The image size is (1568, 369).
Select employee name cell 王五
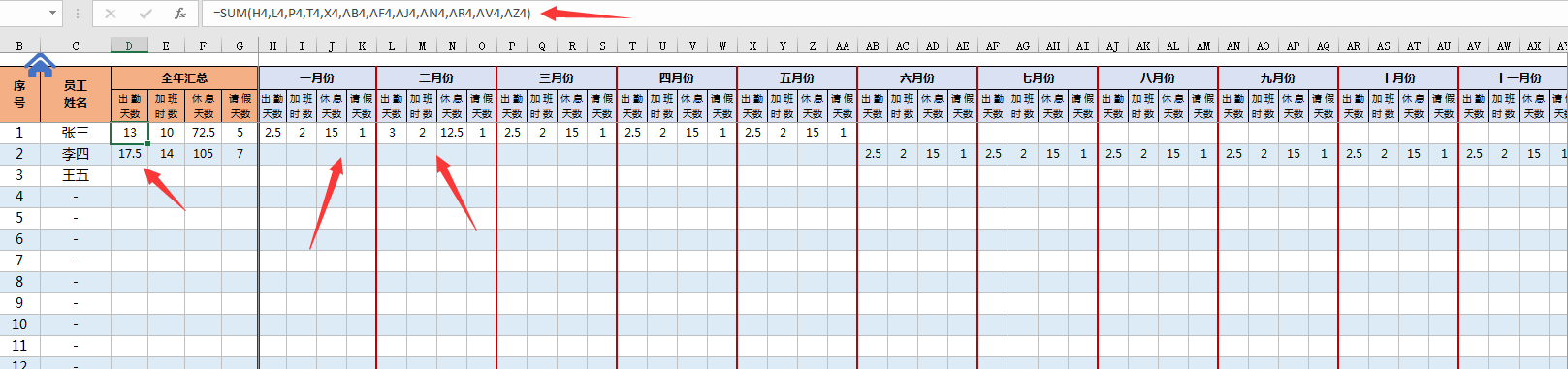[76, 175]
